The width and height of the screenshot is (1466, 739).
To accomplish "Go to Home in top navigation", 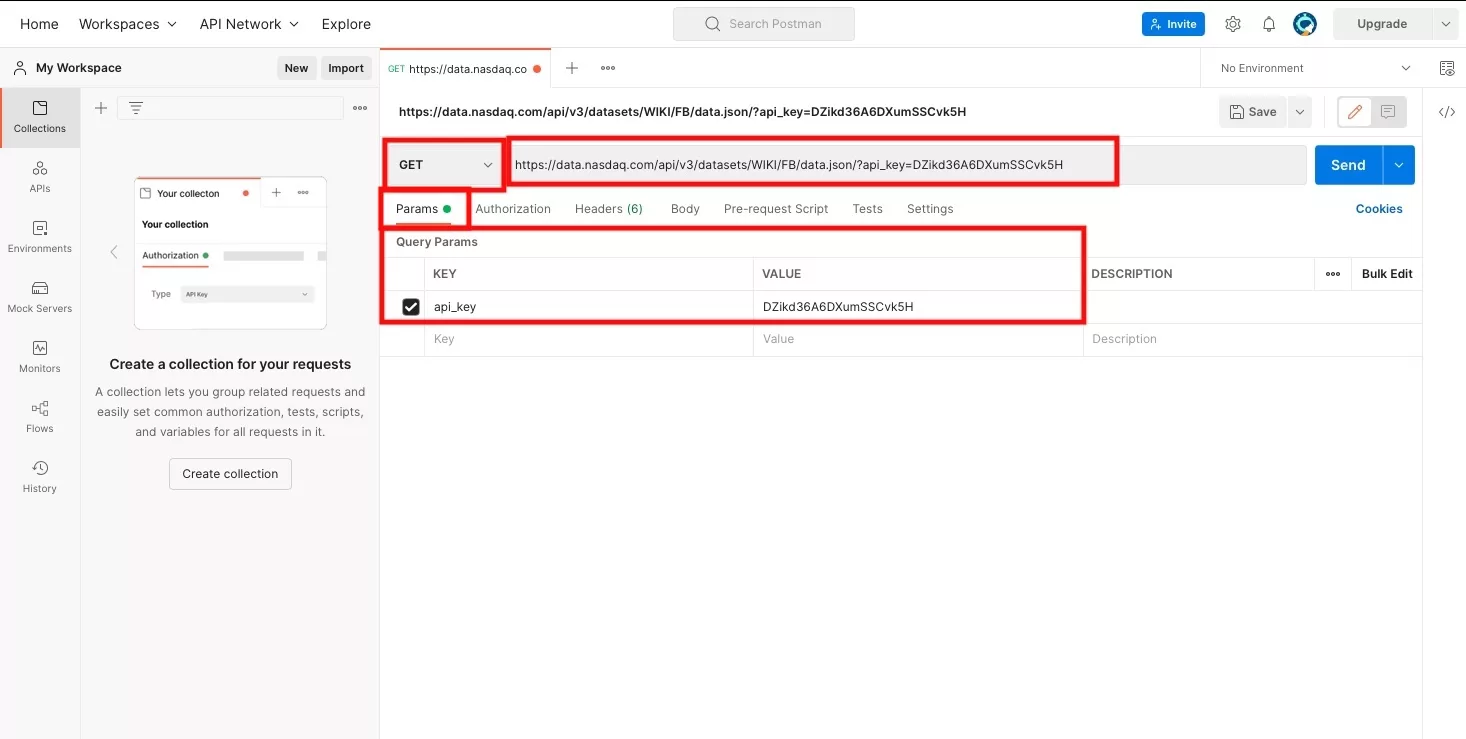I will coord(39,24).
